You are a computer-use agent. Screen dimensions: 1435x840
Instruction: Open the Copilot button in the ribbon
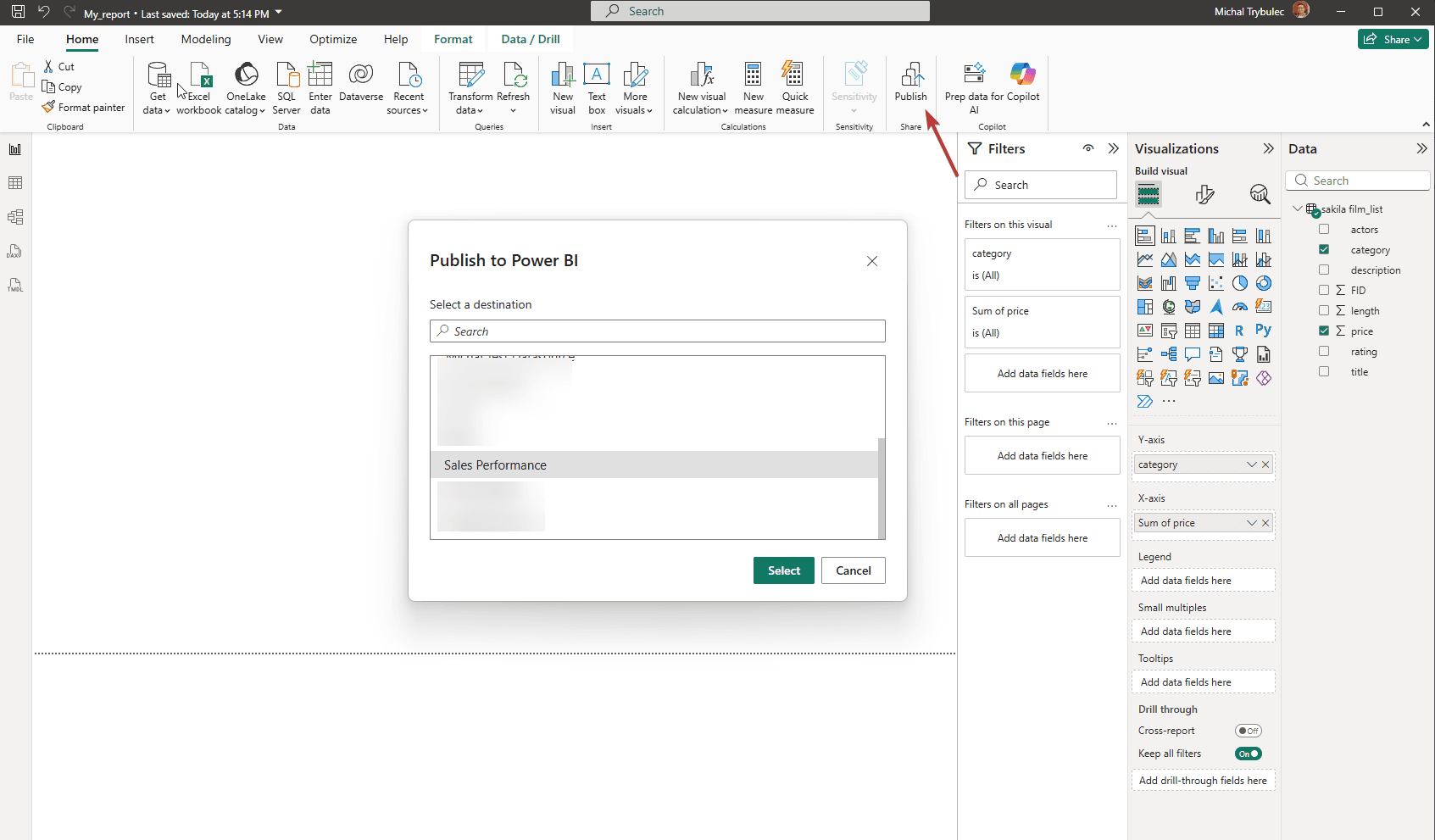pyautogui.click(x=1023, y=82)
